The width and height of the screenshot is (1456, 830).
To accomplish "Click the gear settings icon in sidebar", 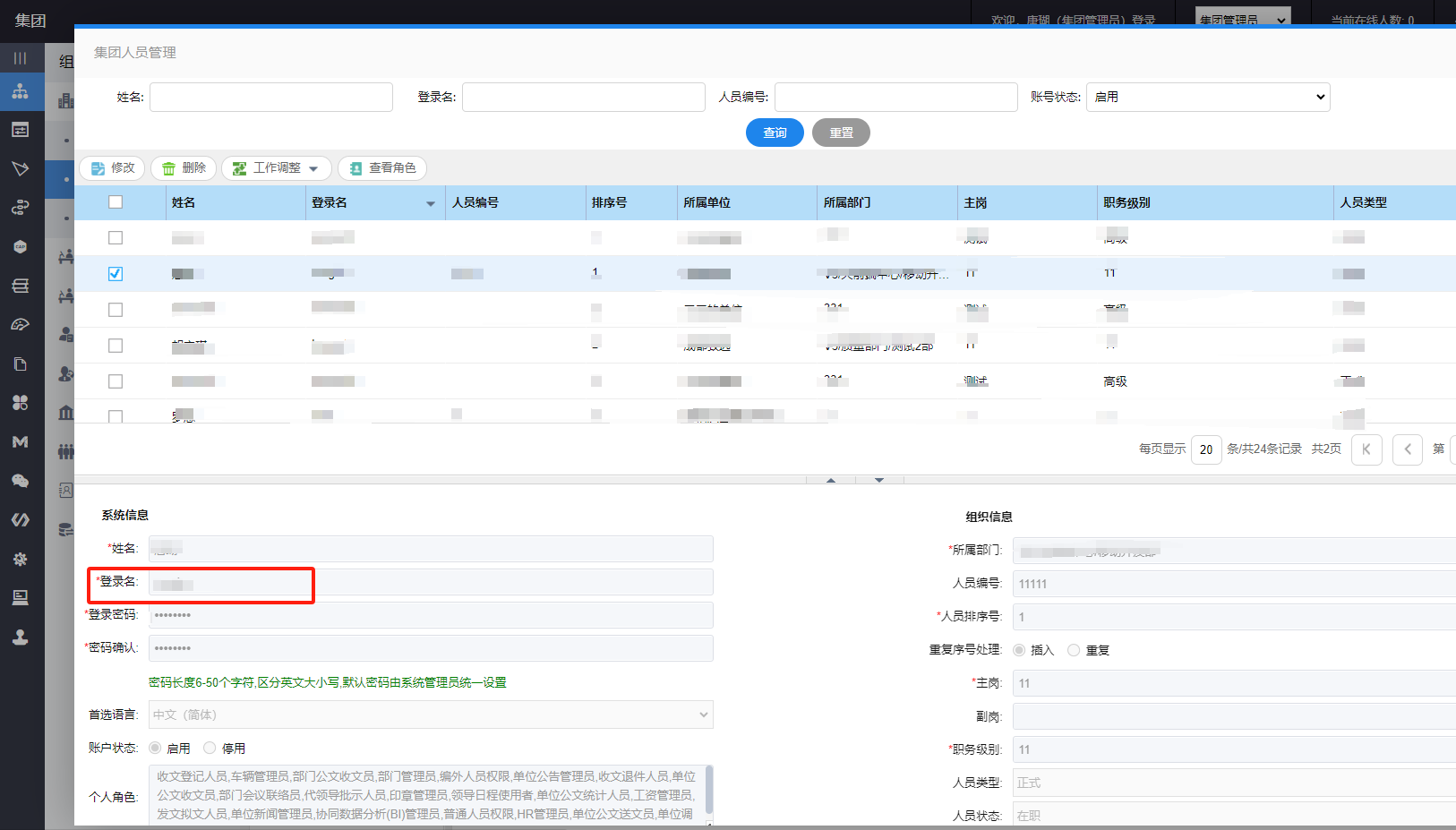I will pos(20,559).
